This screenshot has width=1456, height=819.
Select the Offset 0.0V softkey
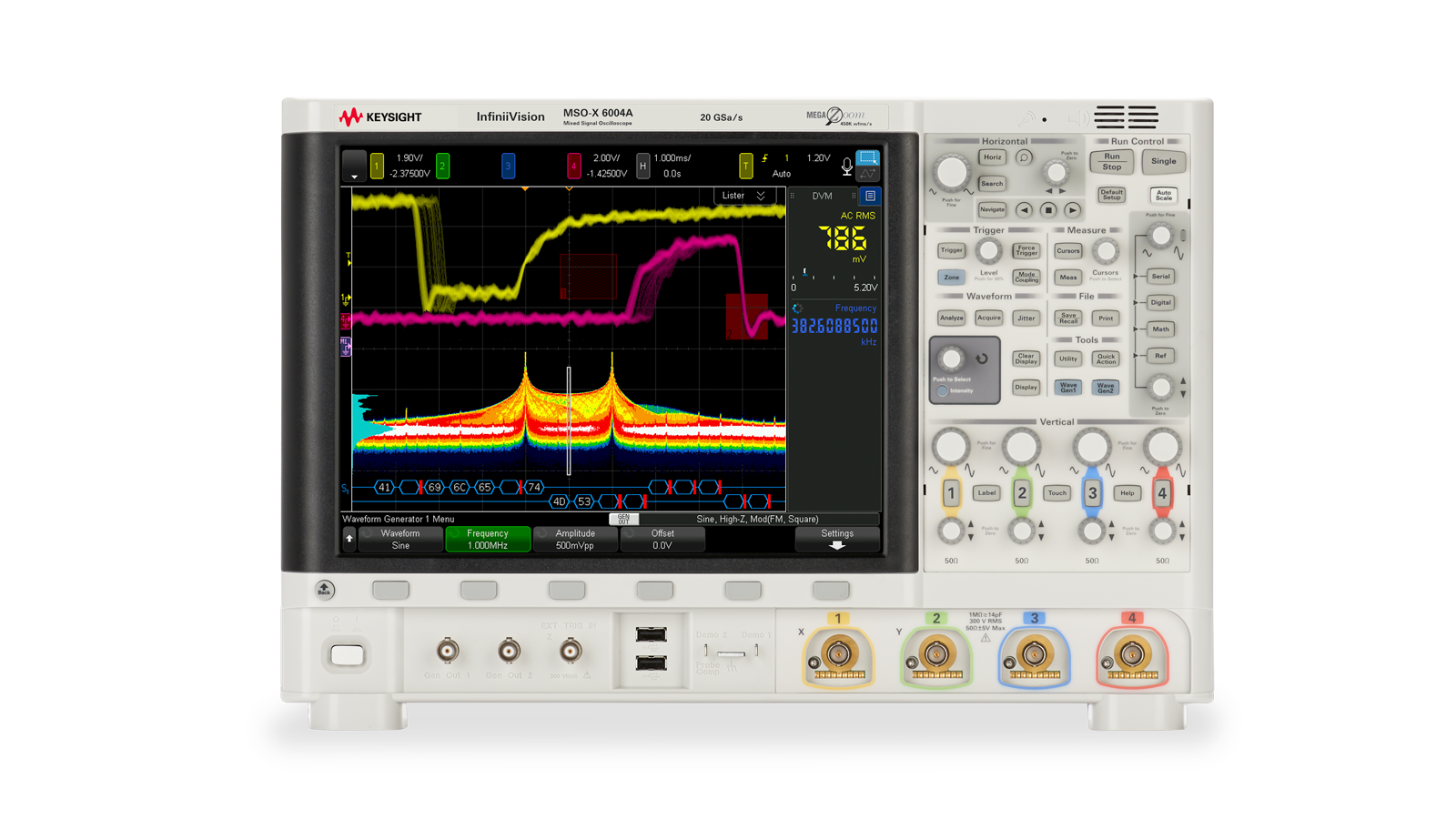click(662, 540)
